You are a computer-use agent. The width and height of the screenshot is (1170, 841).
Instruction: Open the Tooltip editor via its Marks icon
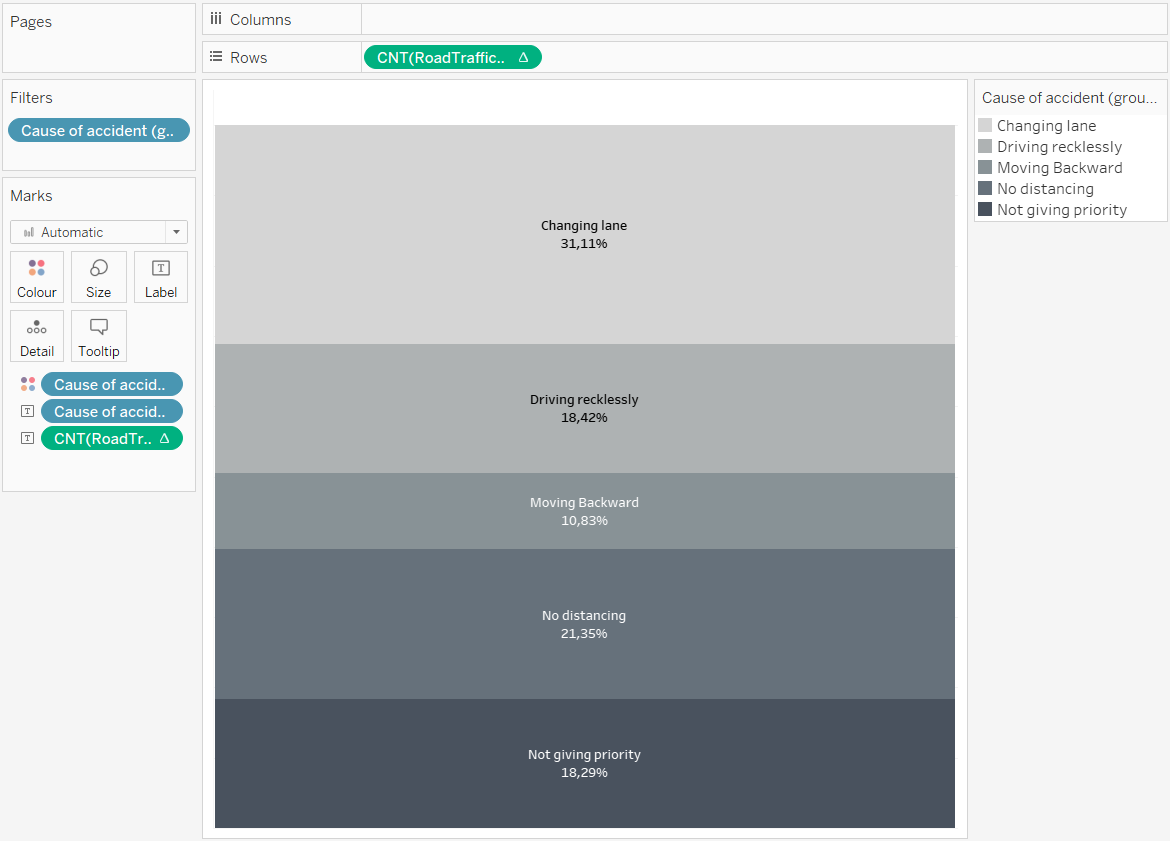coord(98,336)
